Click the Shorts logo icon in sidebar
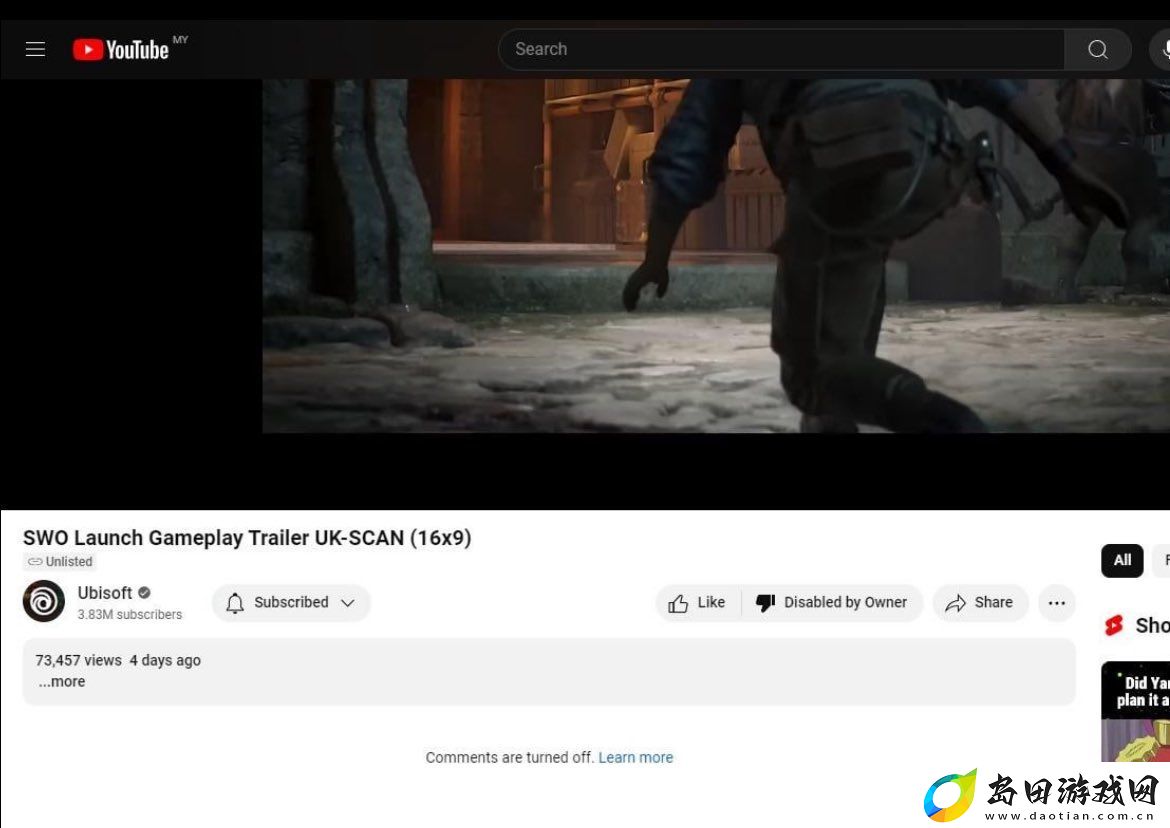This screenshot has height=828, width=1170. point(1114,625)
